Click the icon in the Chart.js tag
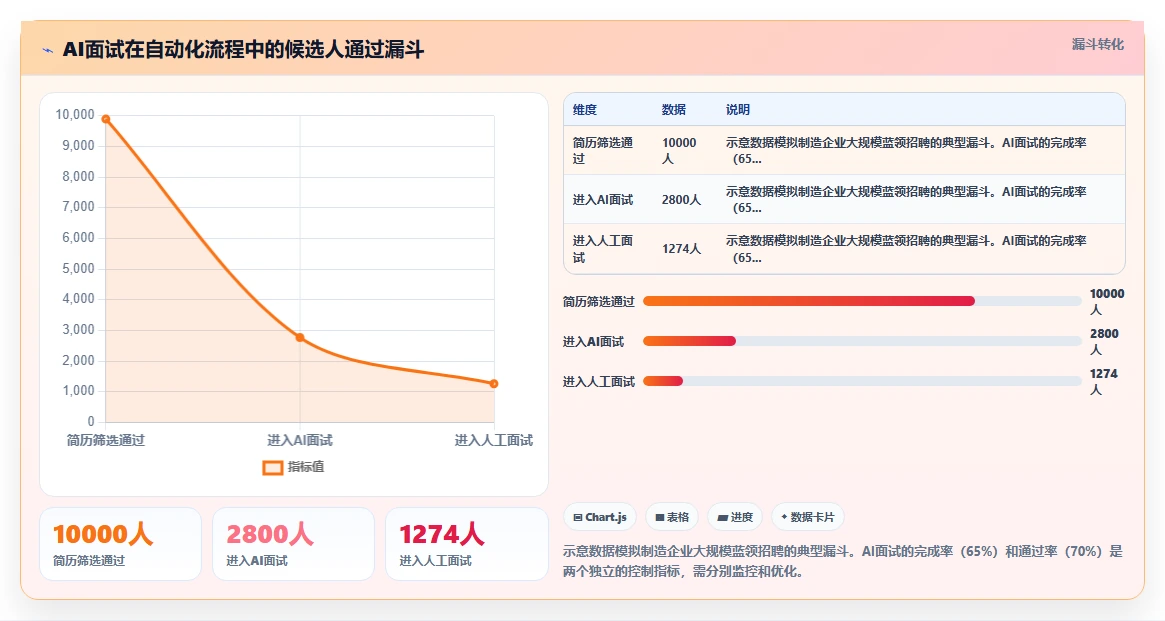Image resolution: width=1165 pixels, height=621 pixels. (x=577, y=518)
